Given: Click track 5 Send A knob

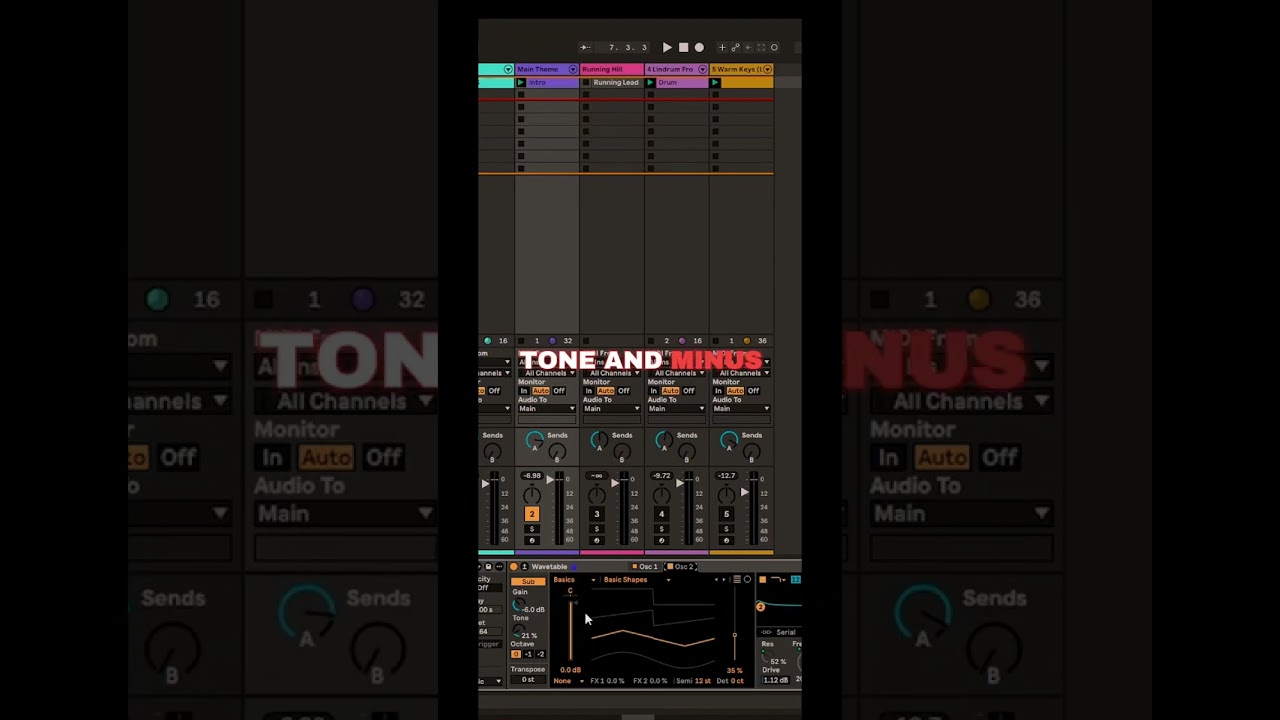Looking at the screenshot, I should click(x=728, y=439).
